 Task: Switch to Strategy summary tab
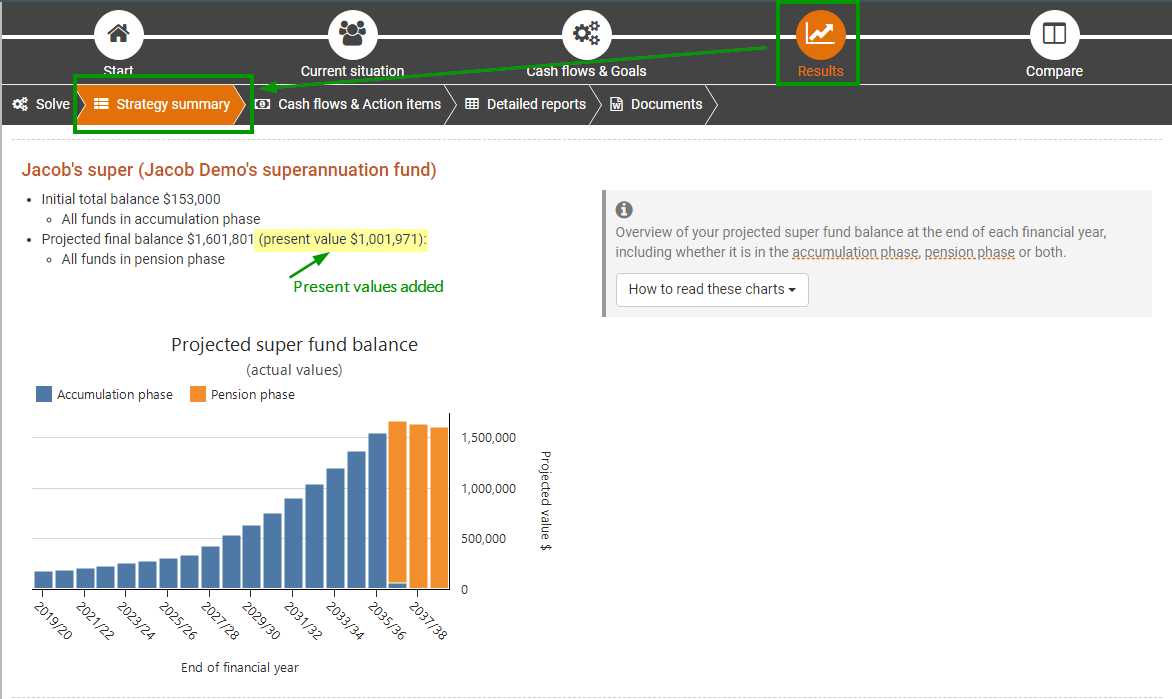[163, 104]
